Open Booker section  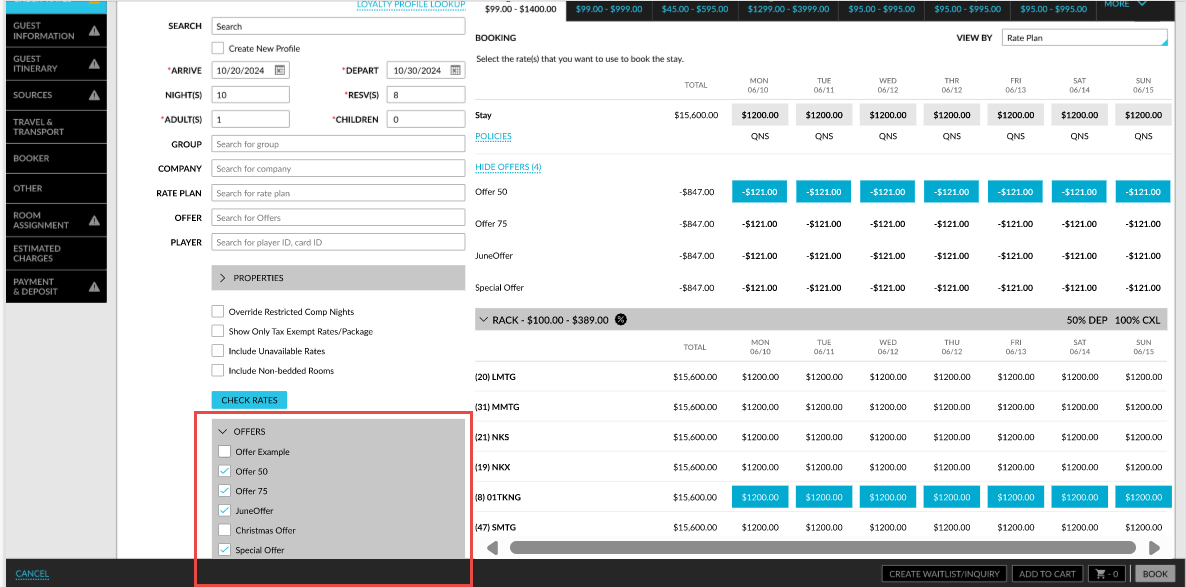click(x=57, y=159)
